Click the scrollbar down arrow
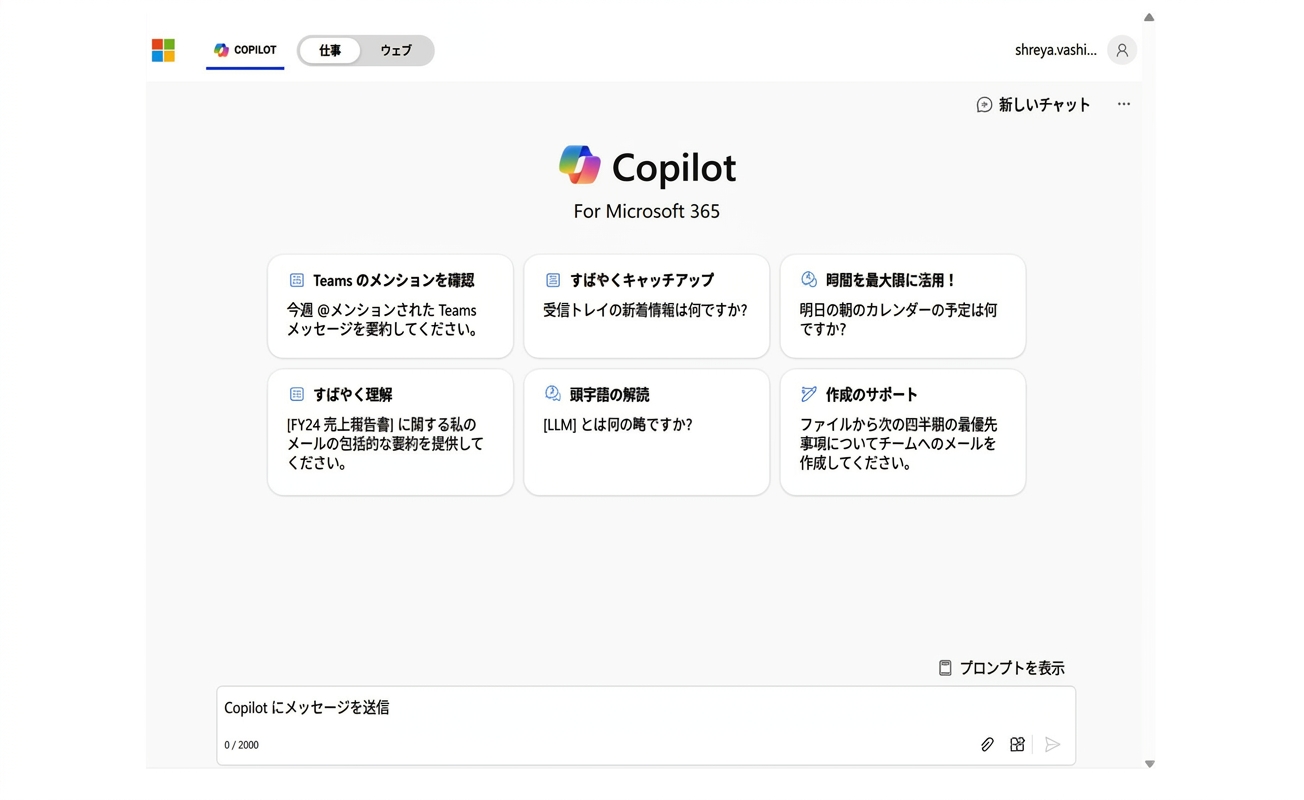Screen dimensions: 1304x800 pyautogui.click(x=1149, y=764)
